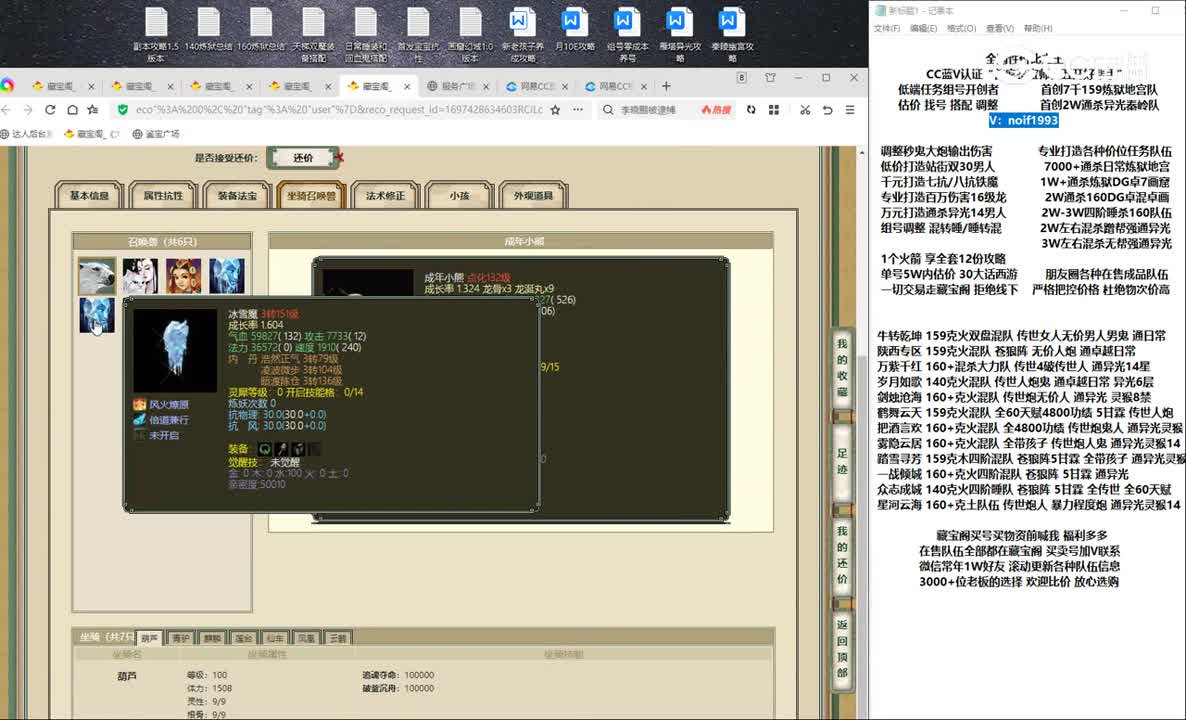Select the 仙车 mount tab

tap(275, 638)
